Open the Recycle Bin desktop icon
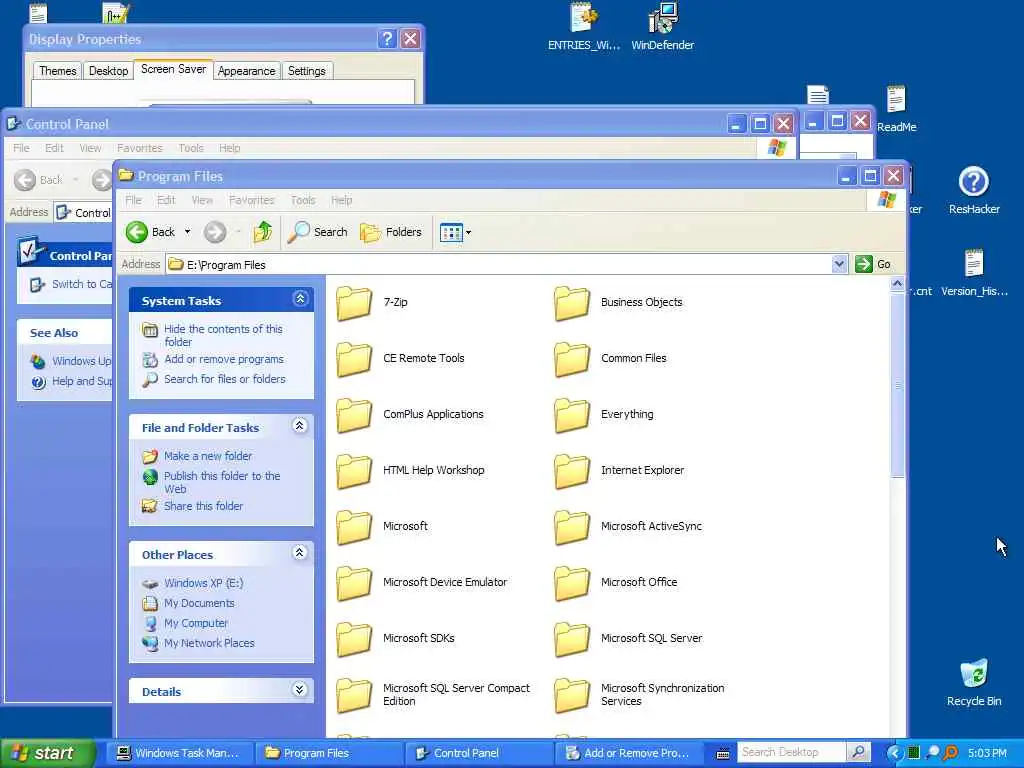Viewport: 1024px width, 768px height. 974,682
